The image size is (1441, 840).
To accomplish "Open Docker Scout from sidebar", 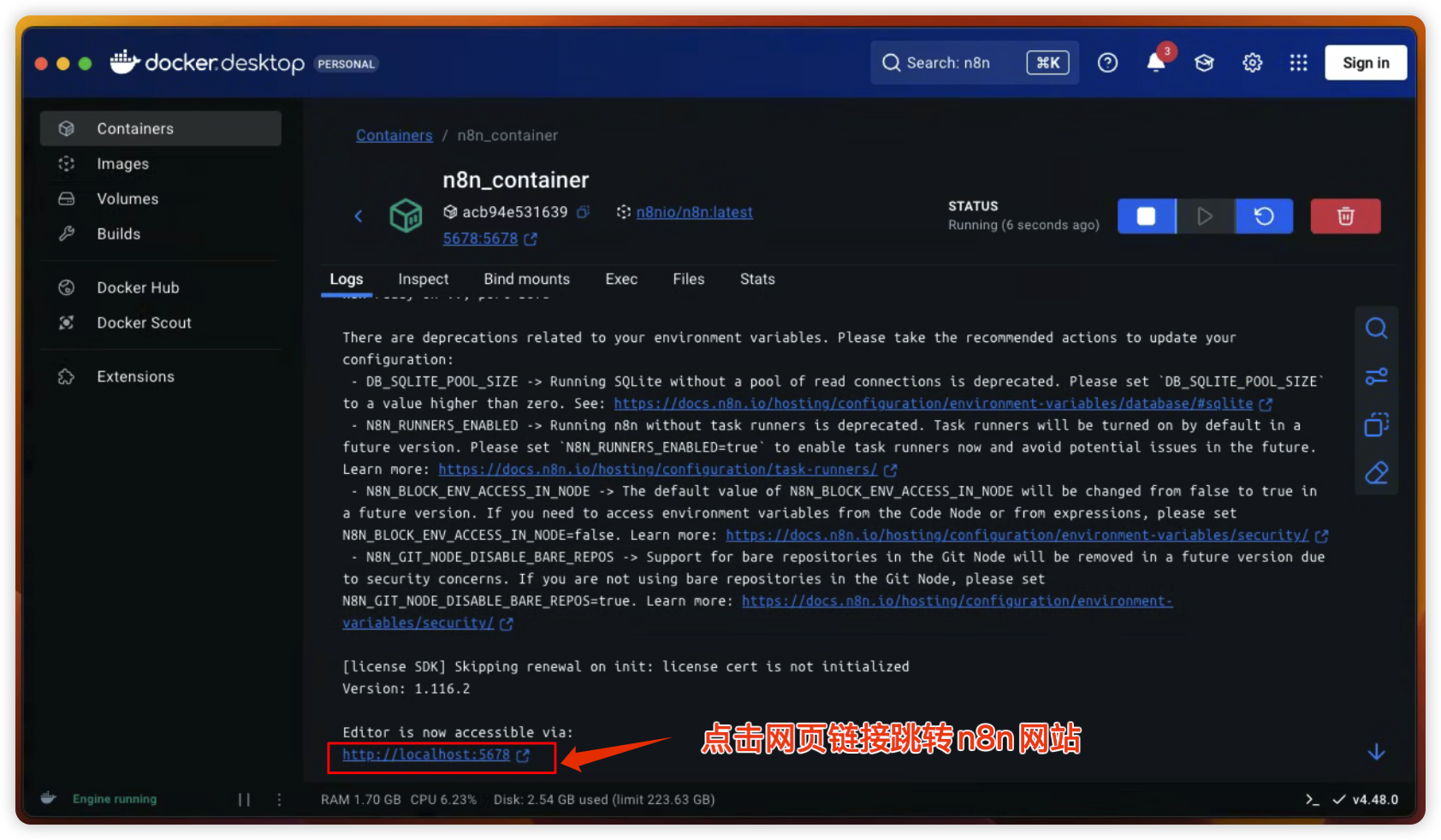I will pyautogui.click(x=161, y=322).
